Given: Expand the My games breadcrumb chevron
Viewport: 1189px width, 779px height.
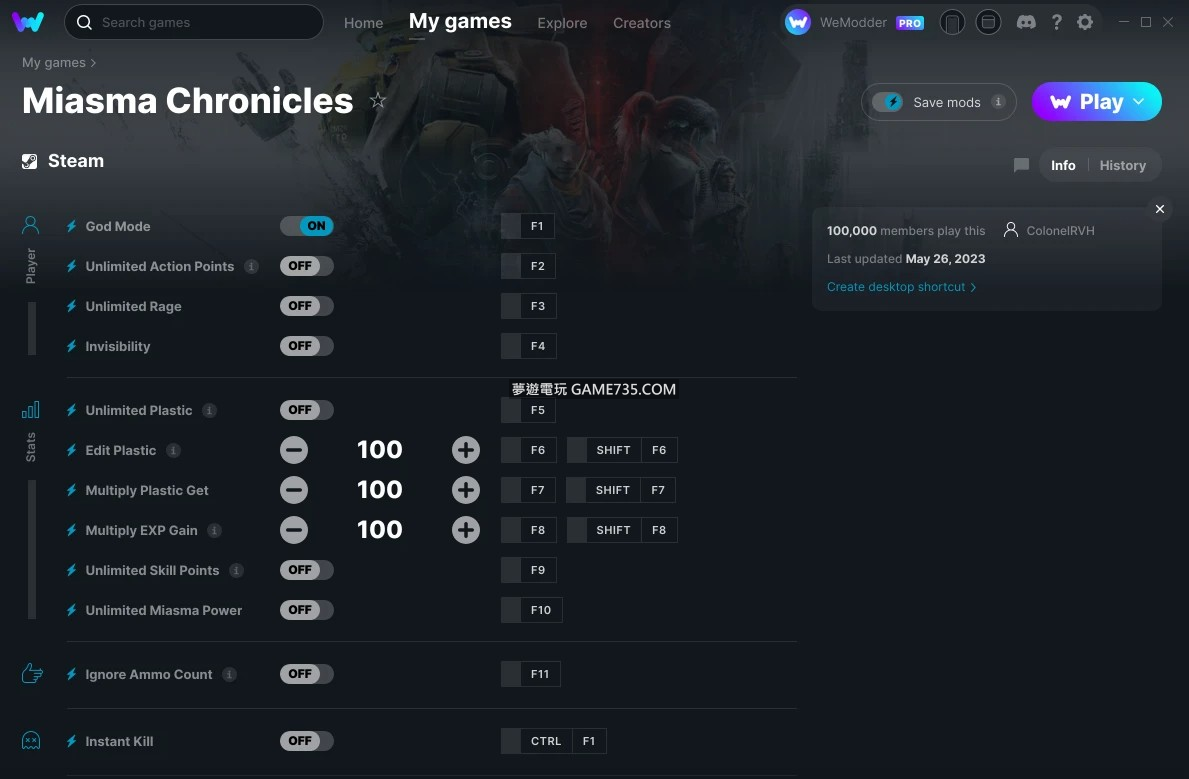Looking at the screenshot, I should click(94, 63).
